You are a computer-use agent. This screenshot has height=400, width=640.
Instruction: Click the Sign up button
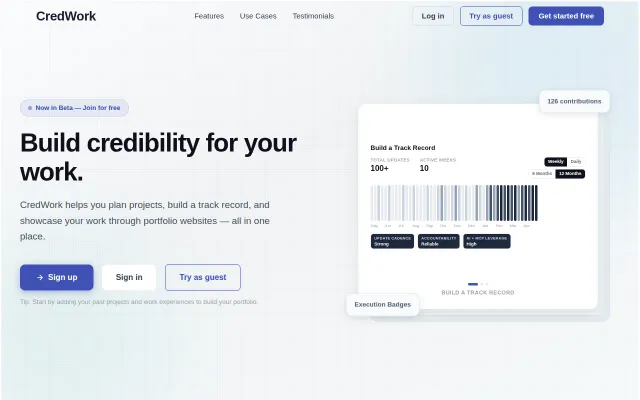coord(57,277)
